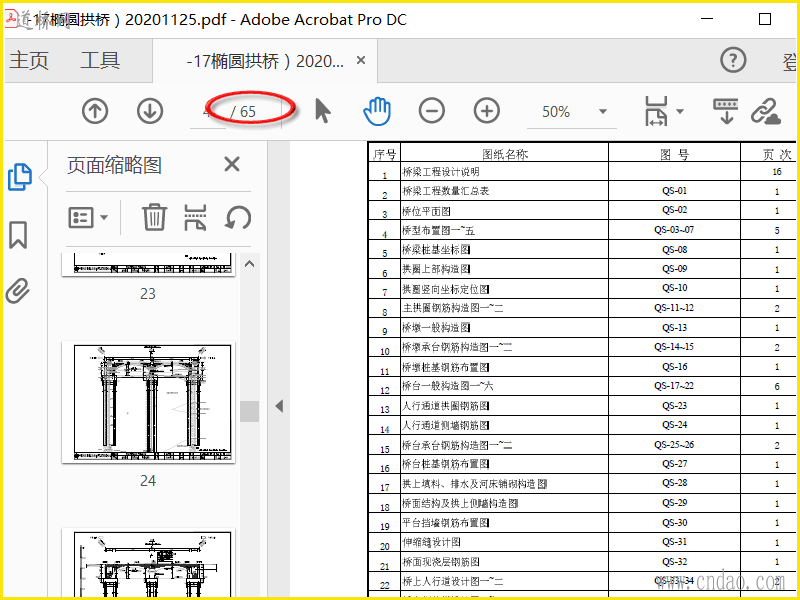Click the 序号 column header
This screenshot has height=600, width=800.
[385, 154]
